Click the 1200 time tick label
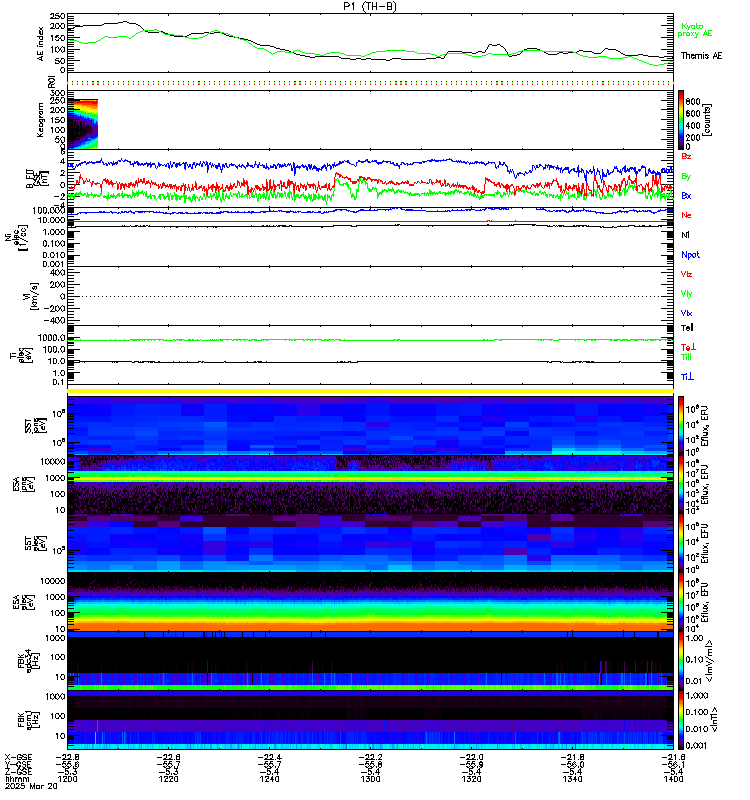This screenshot has width=750, height=800. click(67, 779)
